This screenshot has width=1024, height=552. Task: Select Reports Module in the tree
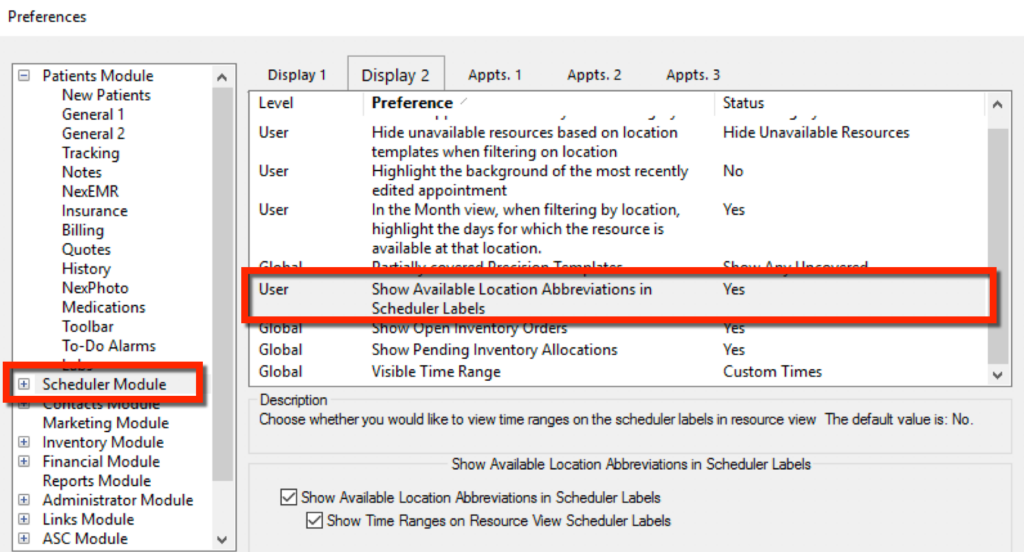[x=97, y=481]
